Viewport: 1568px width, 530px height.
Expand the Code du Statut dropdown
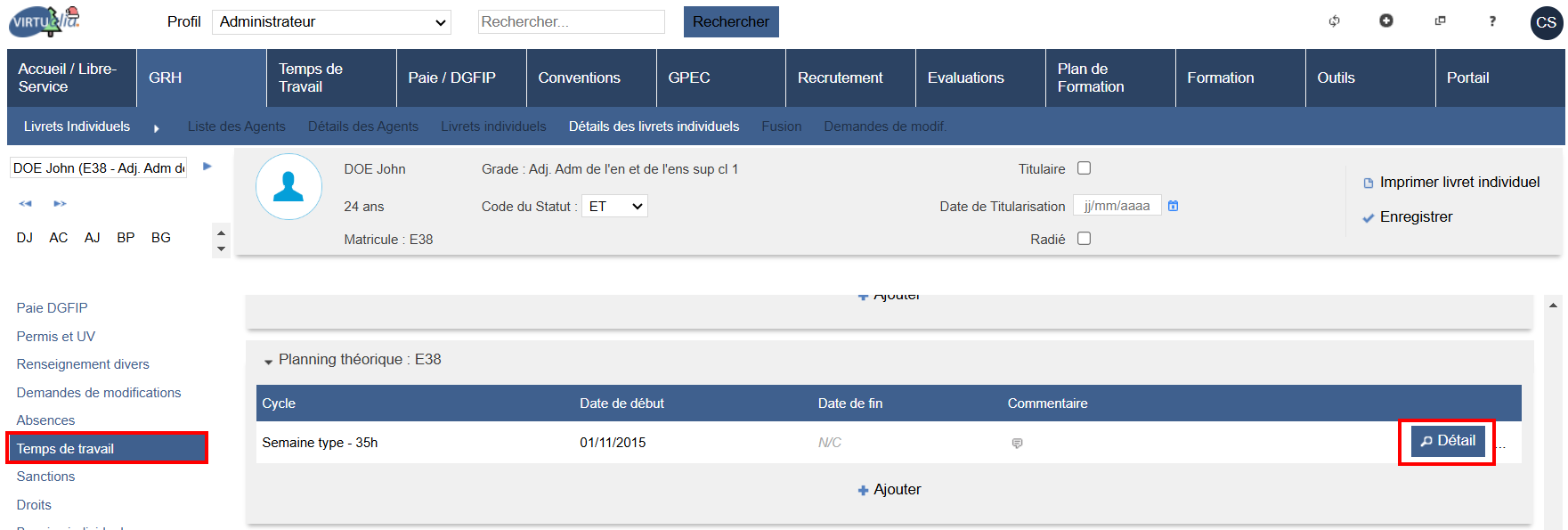614,207
